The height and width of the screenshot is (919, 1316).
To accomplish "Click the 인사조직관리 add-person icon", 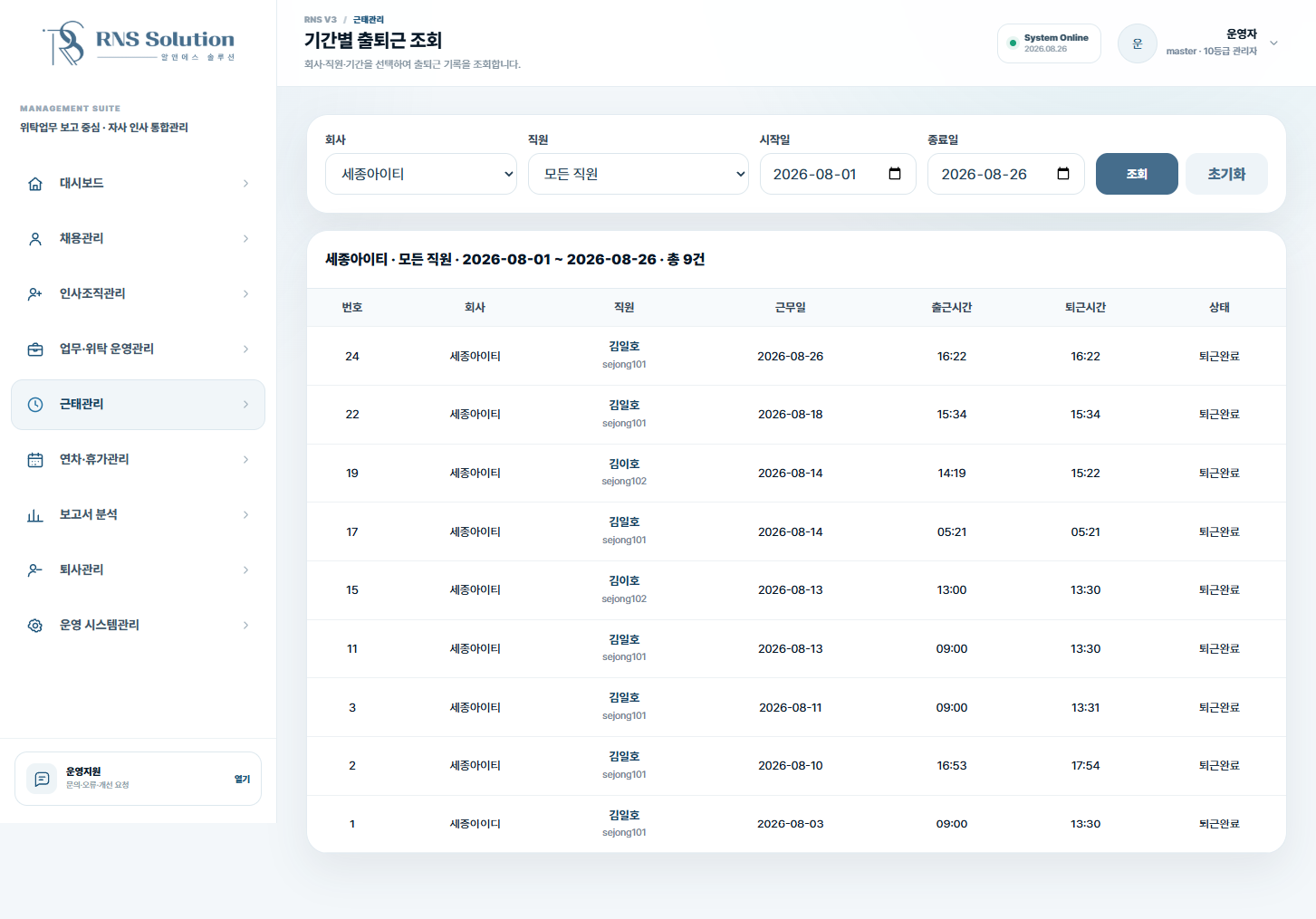I will click(35, 294).
